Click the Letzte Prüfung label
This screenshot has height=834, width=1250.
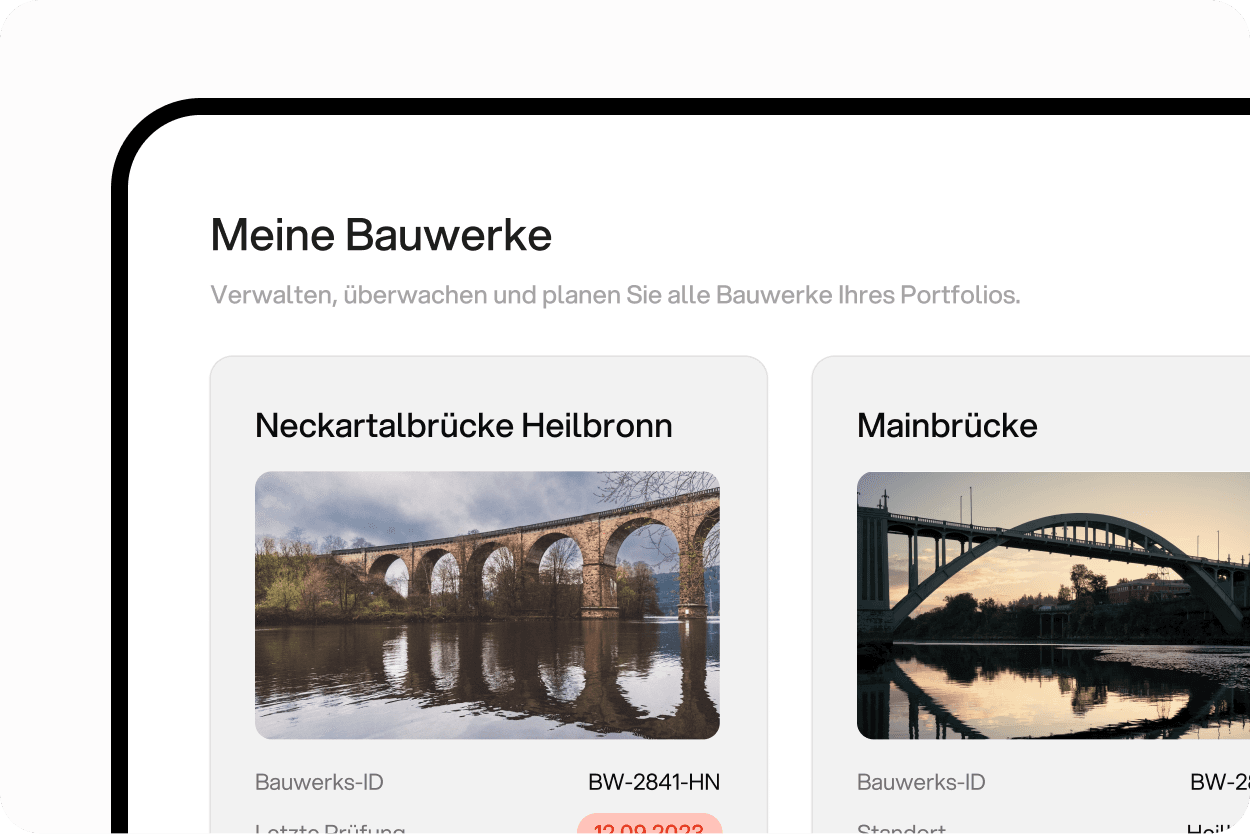(330, 829)
